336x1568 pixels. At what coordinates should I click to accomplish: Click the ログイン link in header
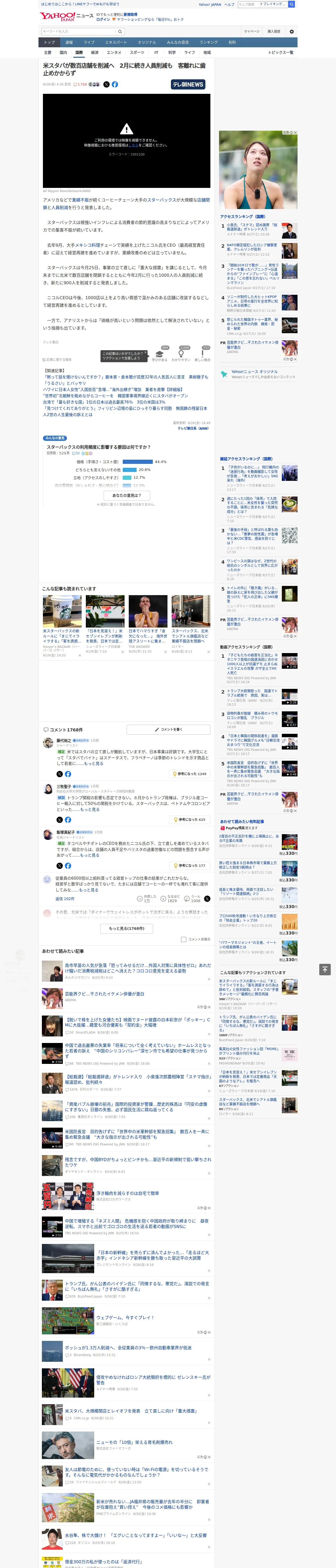103,20
